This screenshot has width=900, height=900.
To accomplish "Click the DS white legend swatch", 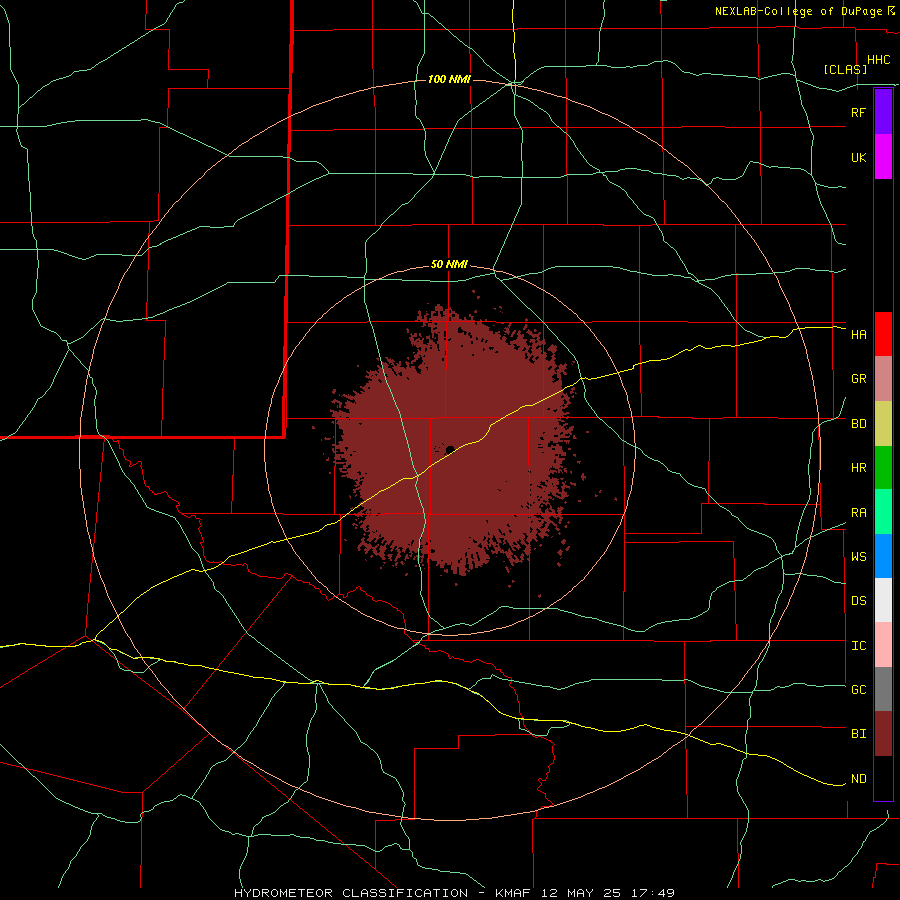I will 883,600.
